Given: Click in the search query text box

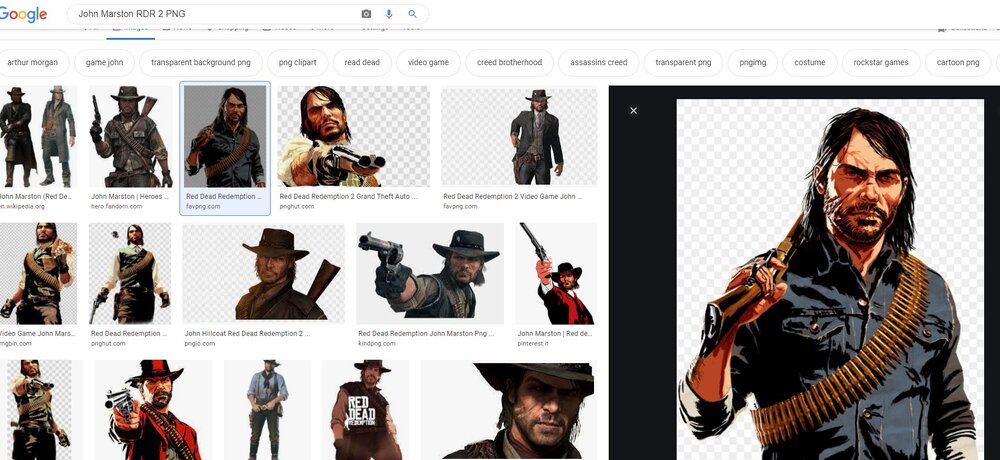Looking at the screenshot, I should point(210,14).
